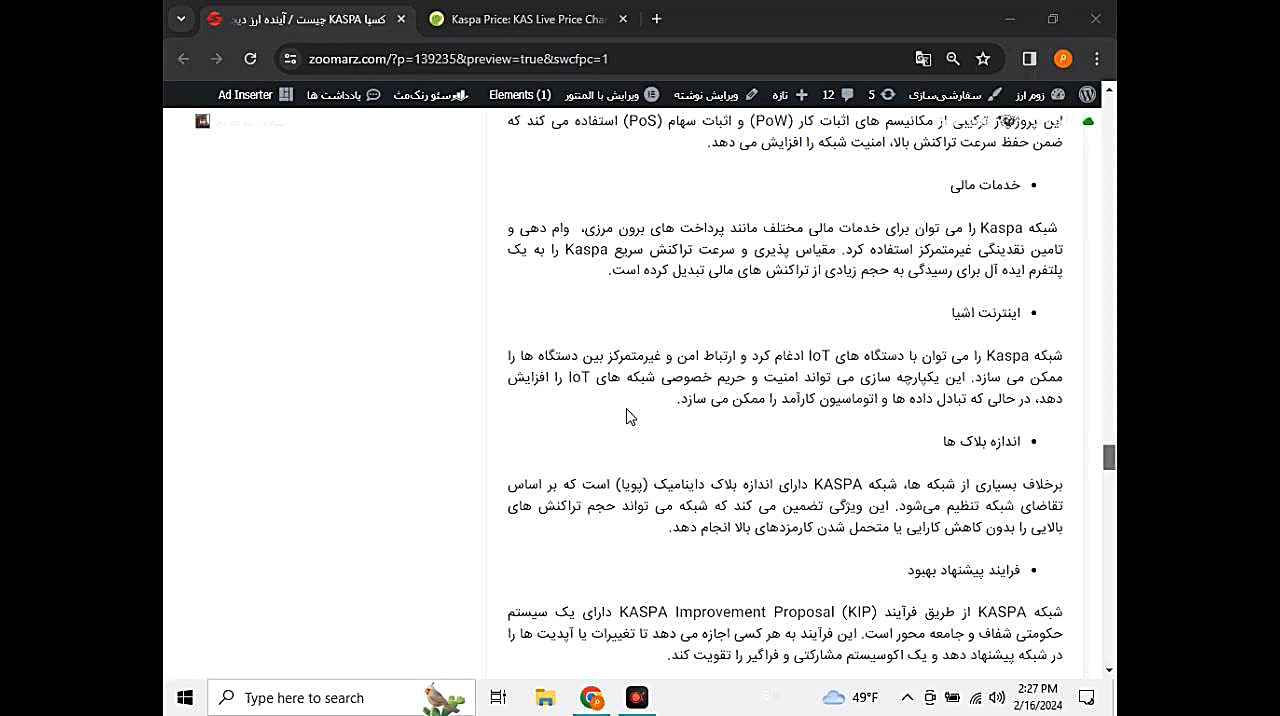Open the notifications action center
This screenshot has width=1280, height=716.
coord(1087,697)
